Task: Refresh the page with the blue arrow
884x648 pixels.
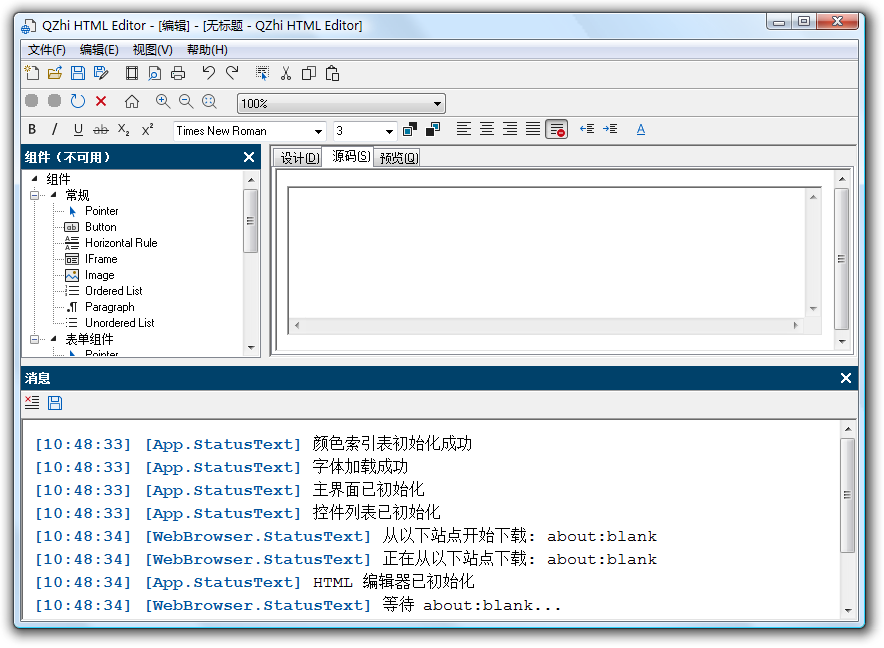Action: point(78,102)
